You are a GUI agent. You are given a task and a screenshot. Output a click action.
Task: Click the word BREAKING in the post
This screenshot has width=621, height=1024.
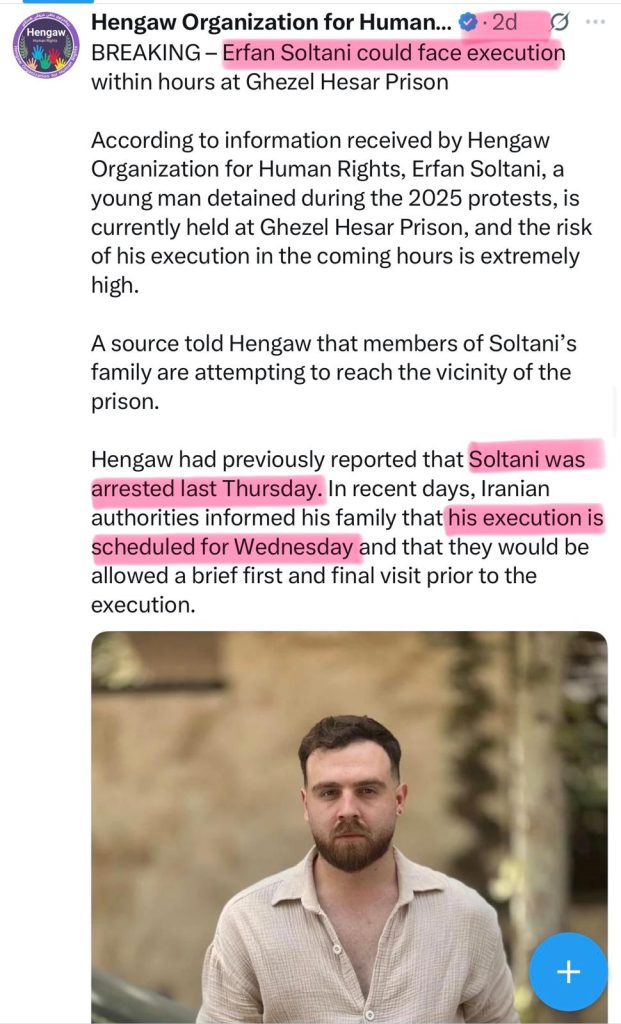coord(145,52)
